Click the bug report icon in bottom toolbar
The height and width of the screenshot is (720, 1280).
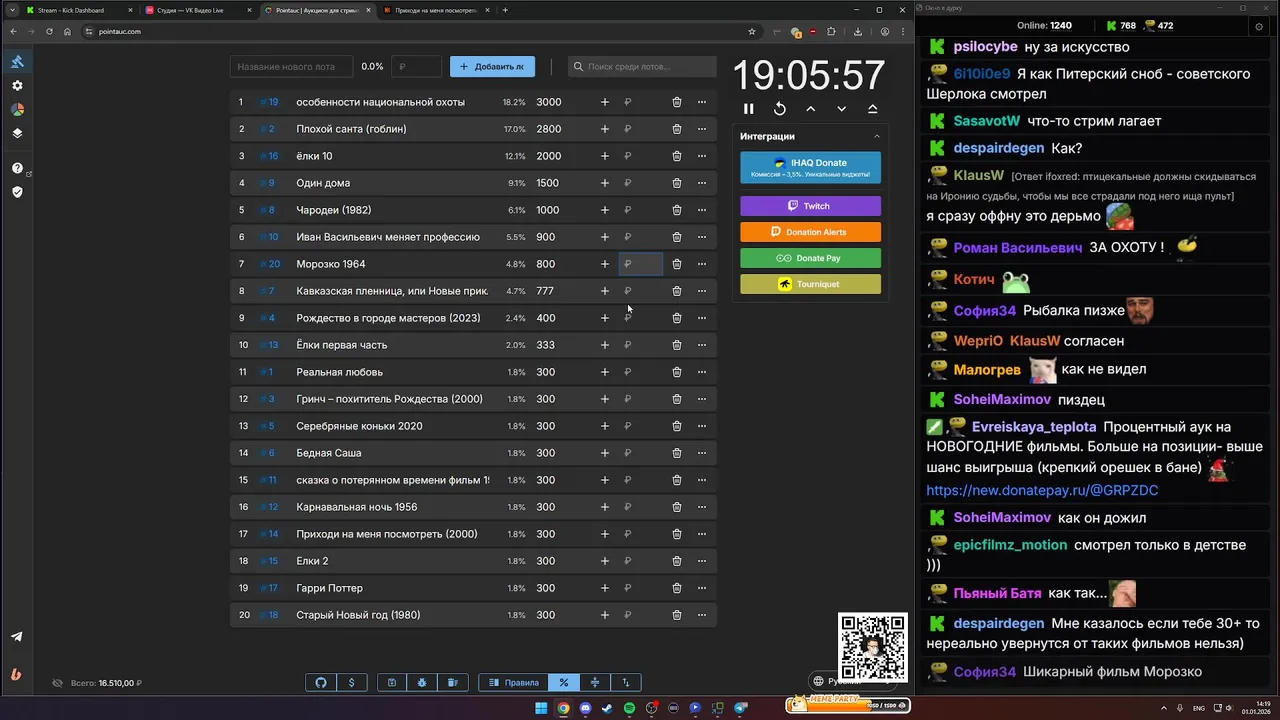(x=422, y=683)
